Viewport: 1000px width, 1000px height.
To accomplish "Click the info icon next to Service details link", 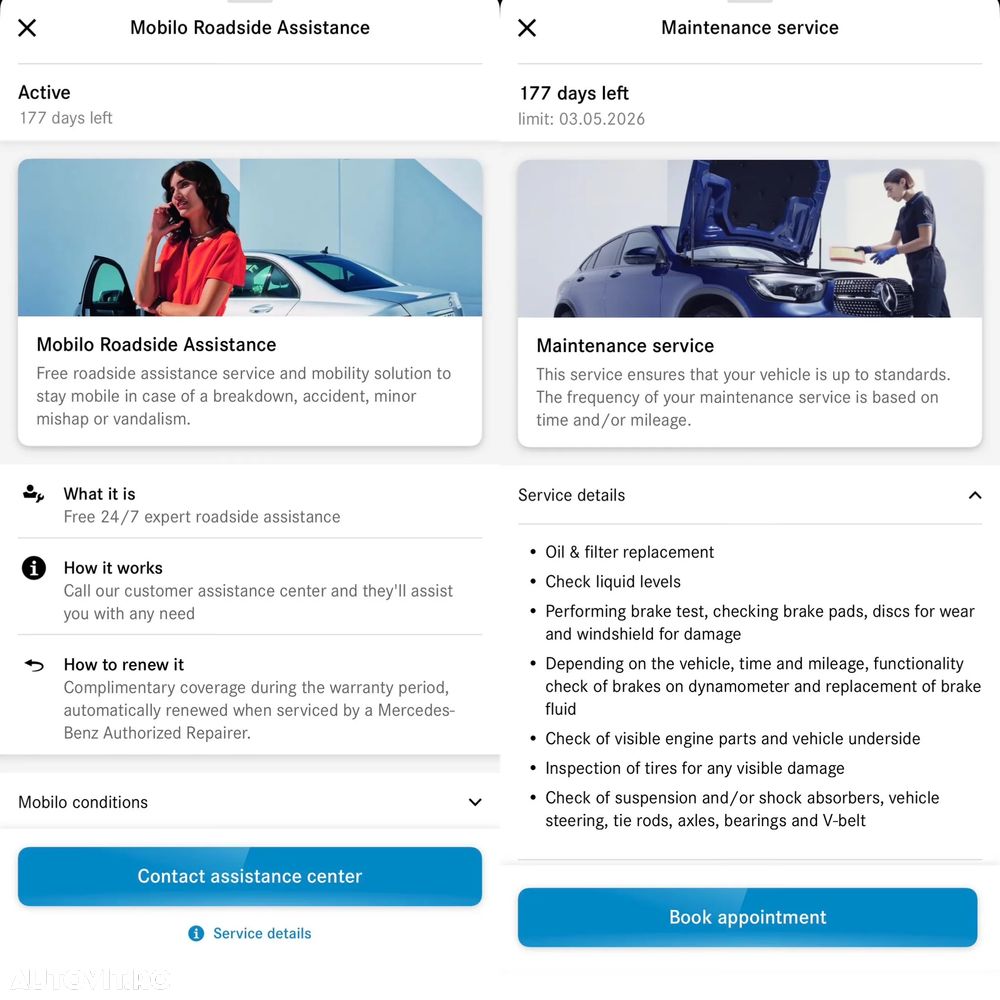I will pyautogui.click(x=196, y=933).
